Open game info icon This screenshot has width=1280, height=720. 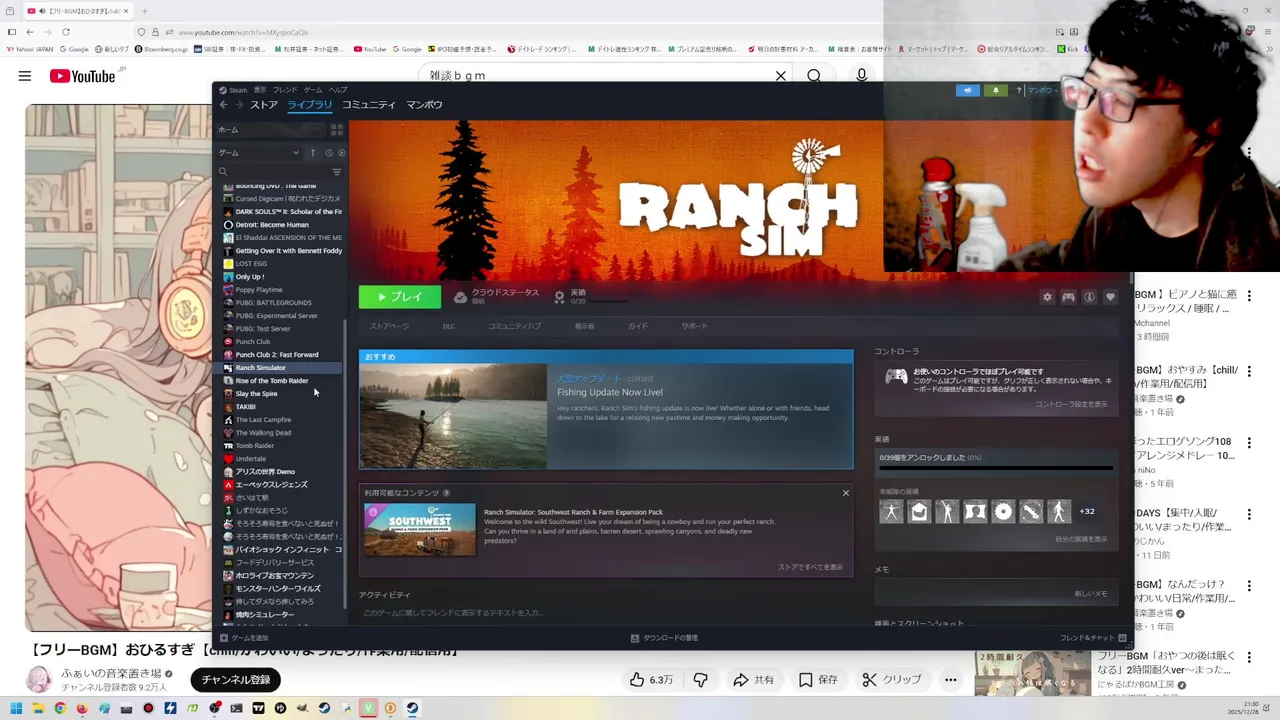point(1089,297)
